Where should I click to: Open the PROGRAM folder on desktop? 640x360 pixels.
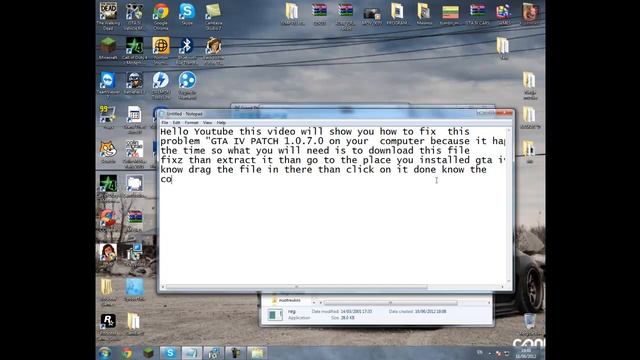[397, 14]
